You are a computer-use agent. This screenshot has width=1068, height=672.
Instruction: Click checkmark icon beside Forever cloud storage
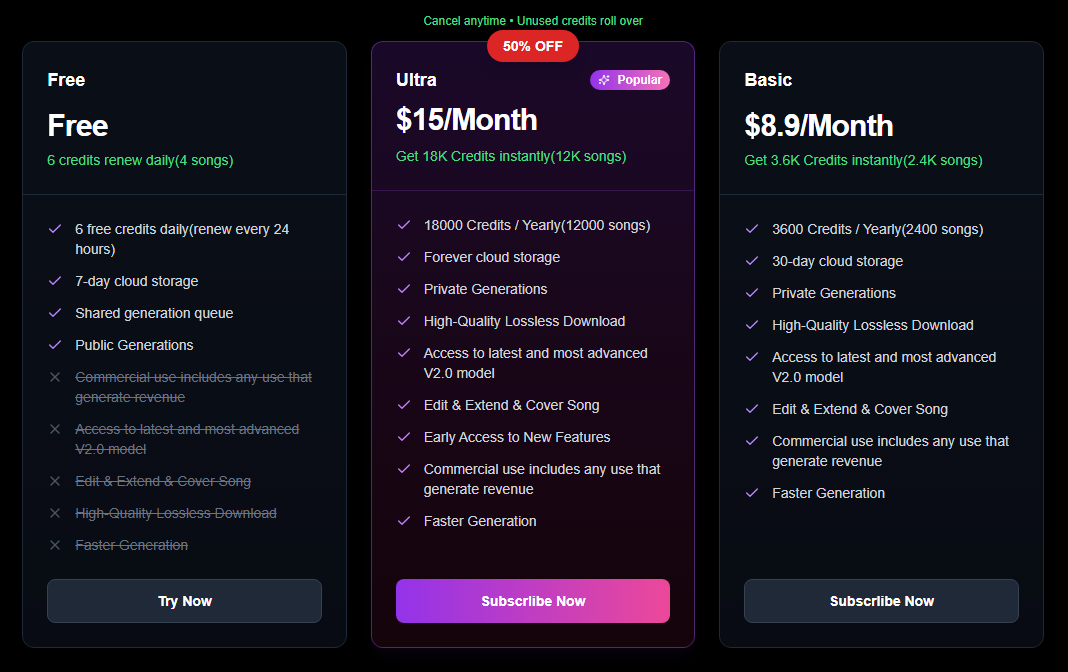404,257
